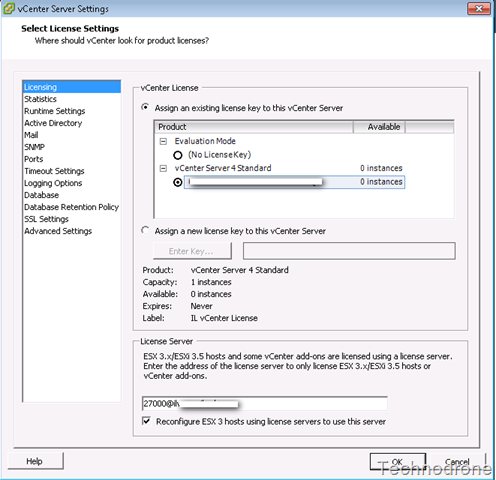Viewport: 496px width, 480px height.
Task: Click the 'Never' expiry value
Action: click(x=201, y=306)
